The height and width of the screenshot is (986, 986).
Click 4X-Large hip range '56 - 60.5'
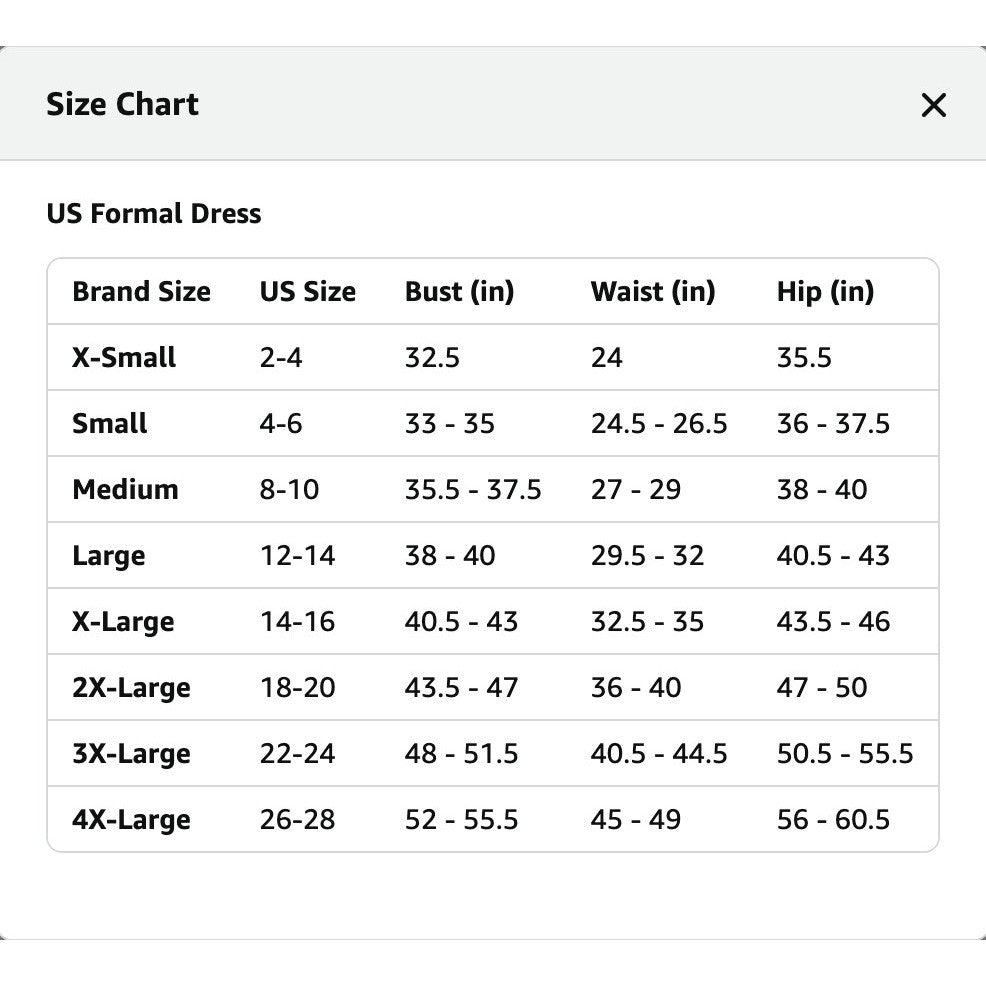(833, 820)
